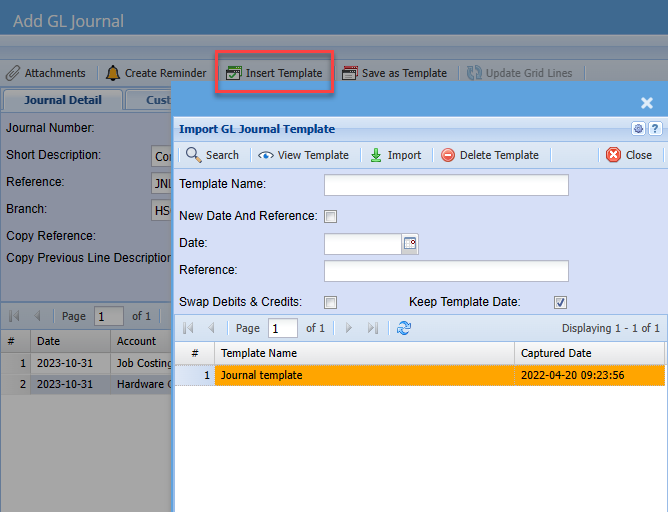Click the Reference field in journal form
Screen dimensions: 668x512
[x=161, y=183]
